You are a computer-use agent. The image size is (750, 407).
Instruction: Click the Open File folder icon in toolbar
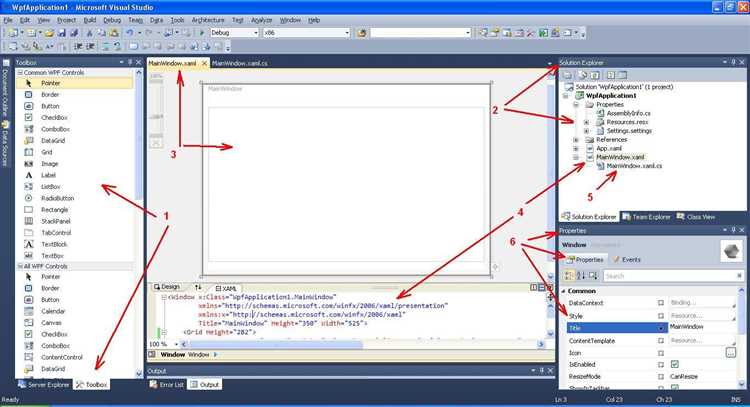pyautogui.click(x=49, y=33)
